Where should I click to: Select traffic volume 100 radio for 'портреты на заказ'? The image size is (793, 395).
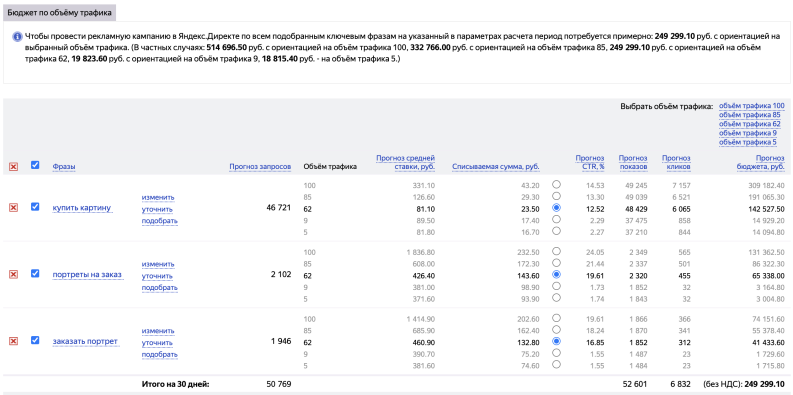[556, 251]
